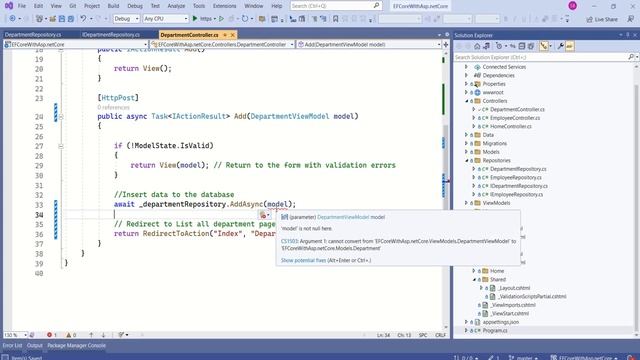Image resolution: width=640 pixels, height=360 pixels.
Task: Collapse the Repositories folder
Action: (x=467, y=160)
